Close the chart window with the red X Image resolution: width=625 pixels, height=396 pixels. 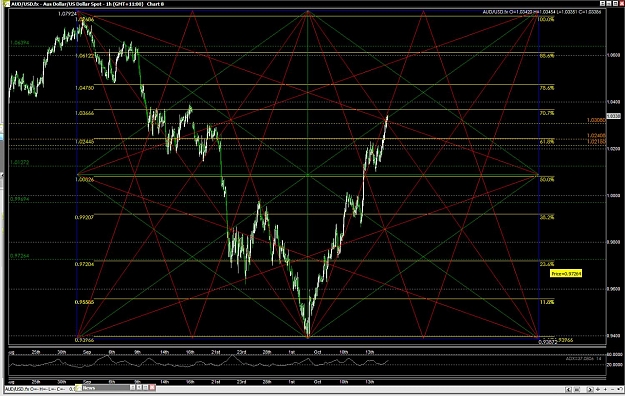coord(622,4)
